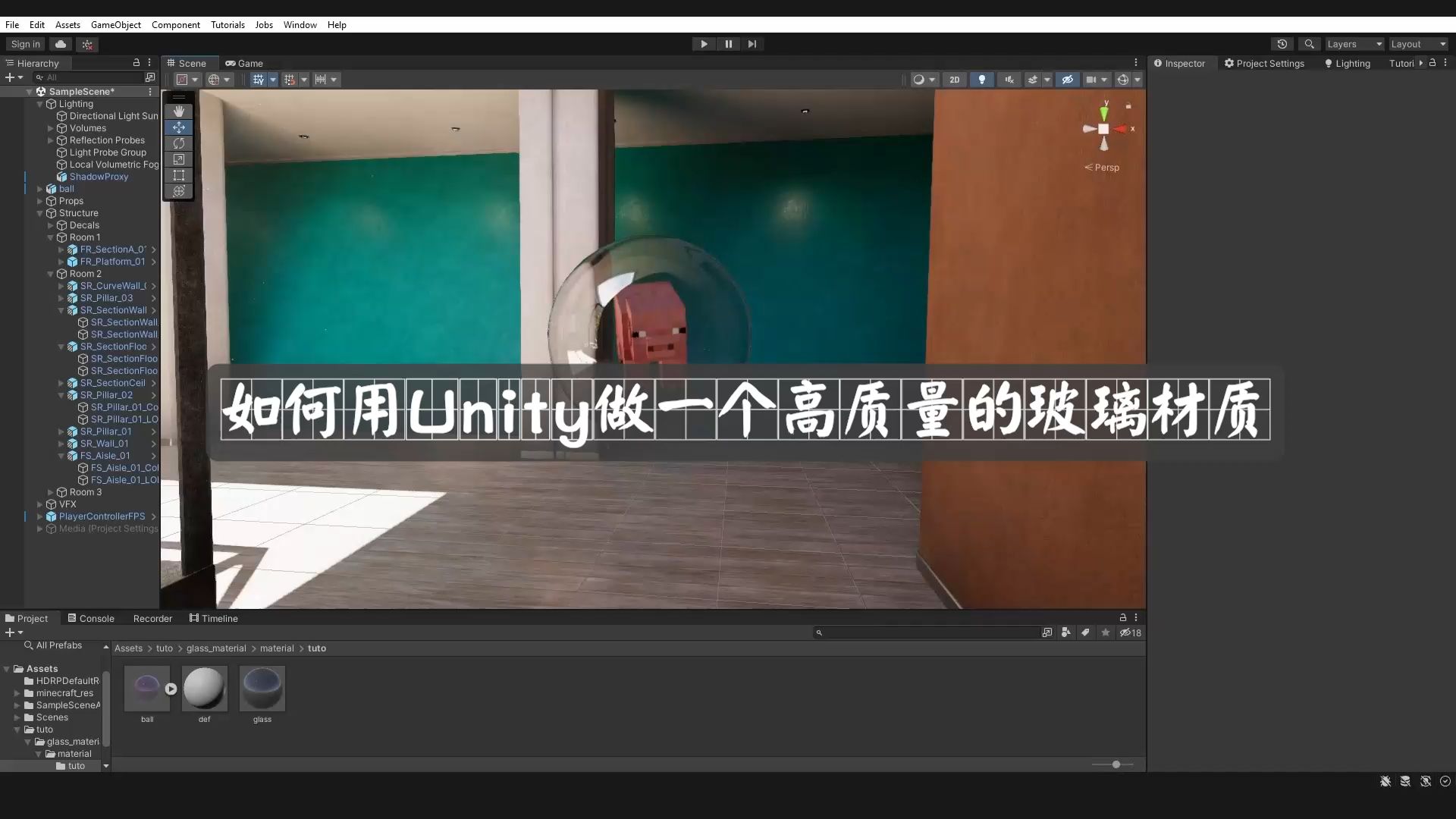Select the Rect transform tool

pos(179,175)
